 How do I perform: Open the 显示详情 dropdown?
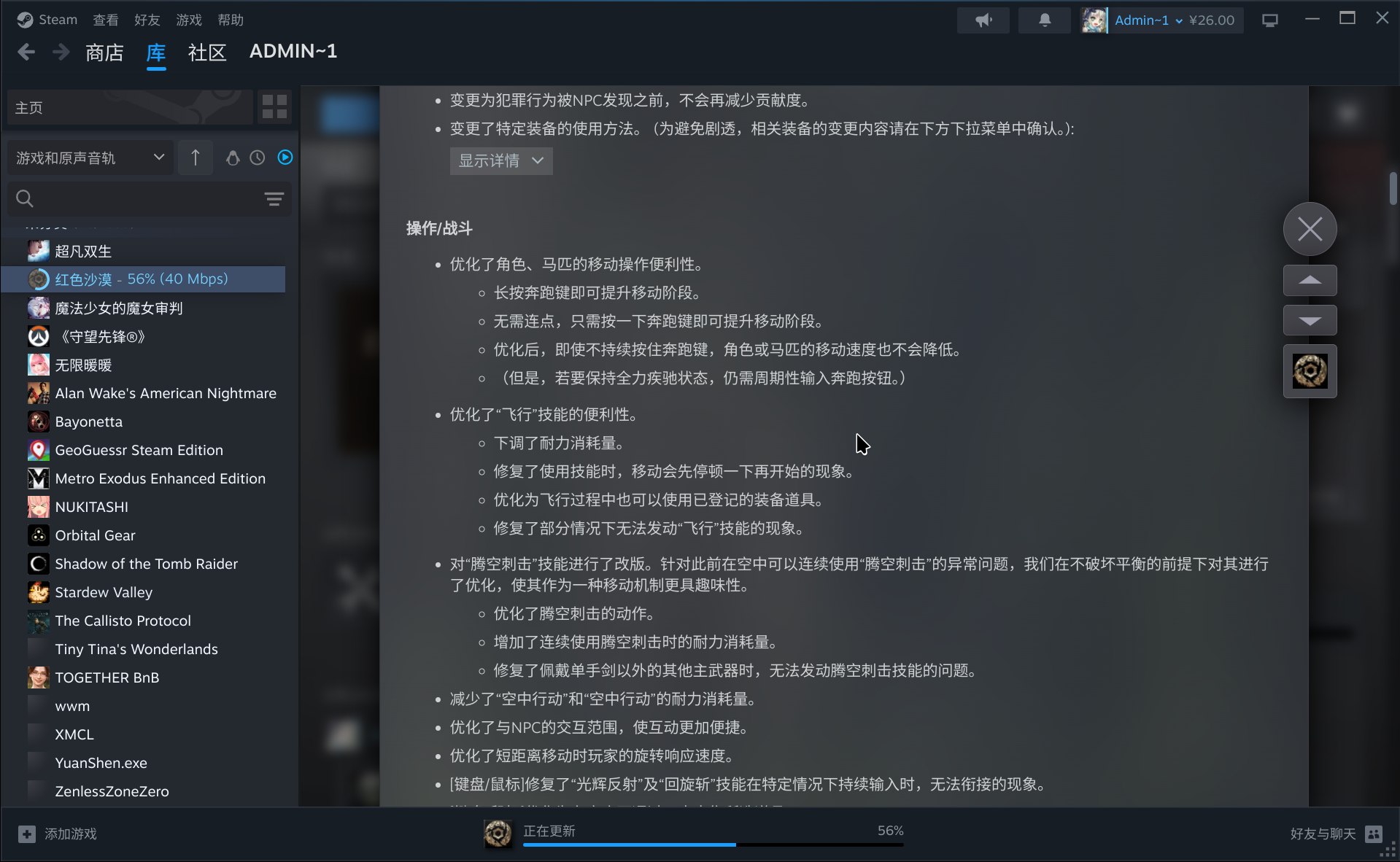(500, 160)
